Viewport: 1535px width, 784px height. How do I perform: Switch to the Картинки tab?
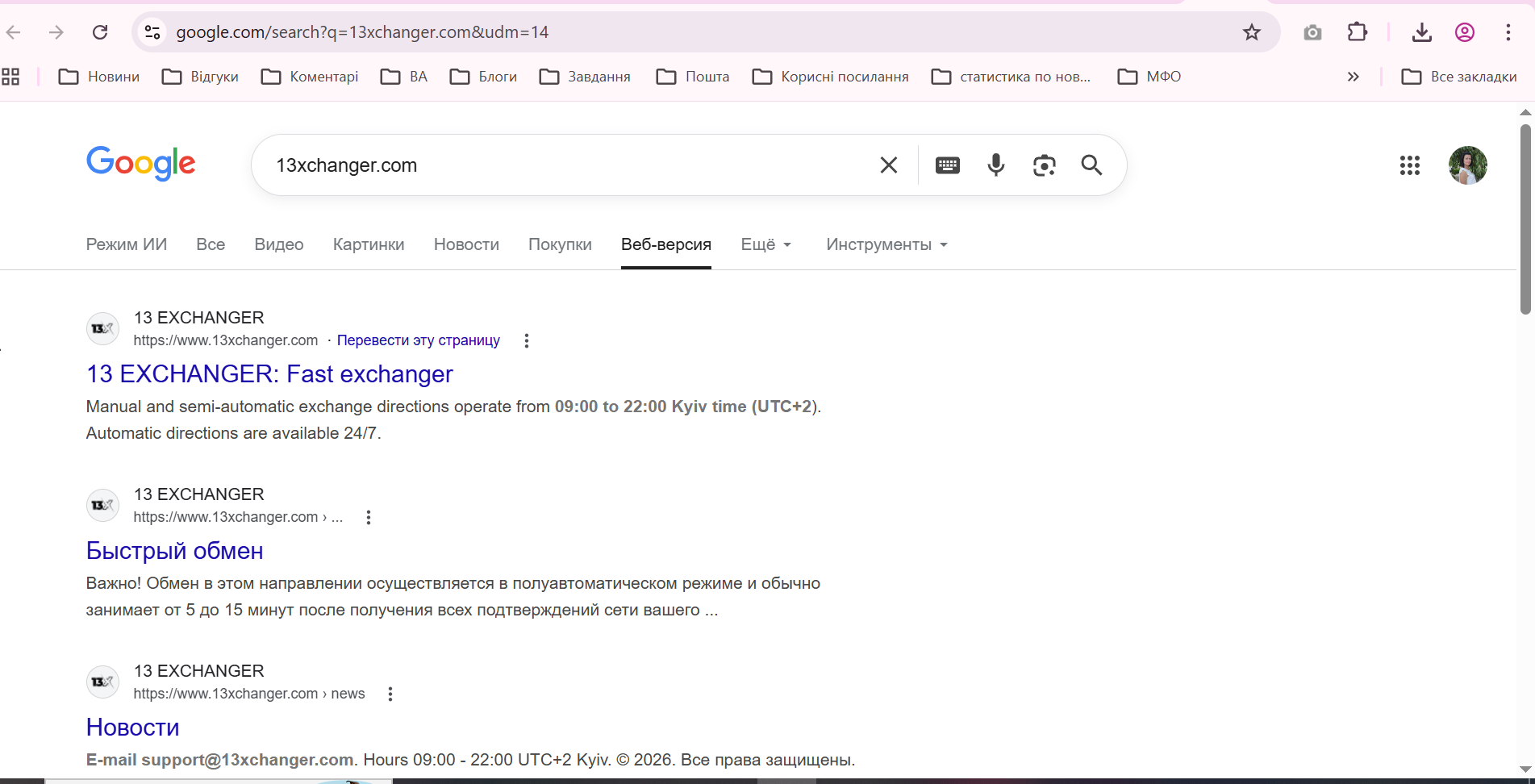point(369,244)
